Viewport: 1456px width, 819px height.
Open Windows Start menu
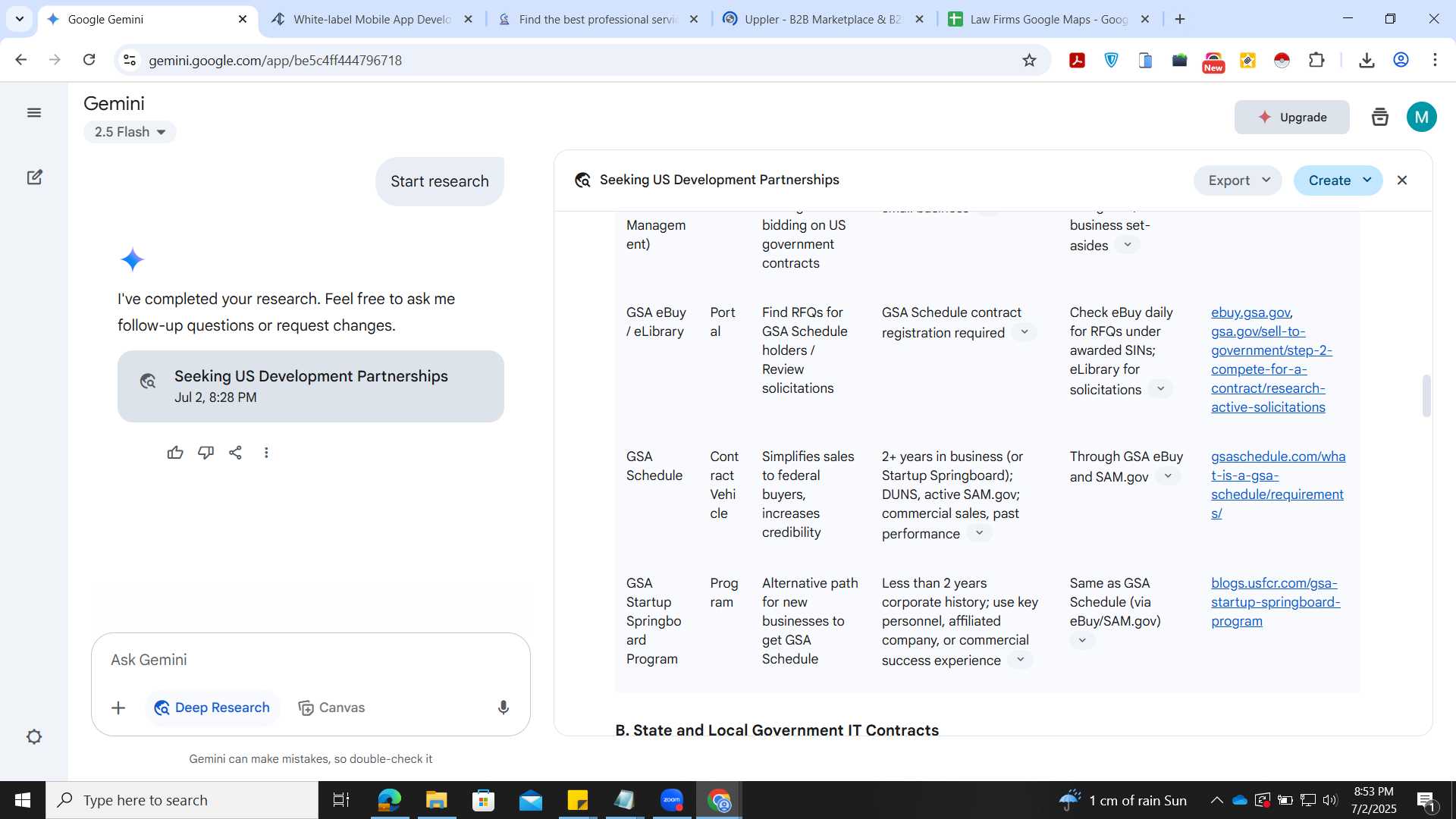tap(22, 800)
